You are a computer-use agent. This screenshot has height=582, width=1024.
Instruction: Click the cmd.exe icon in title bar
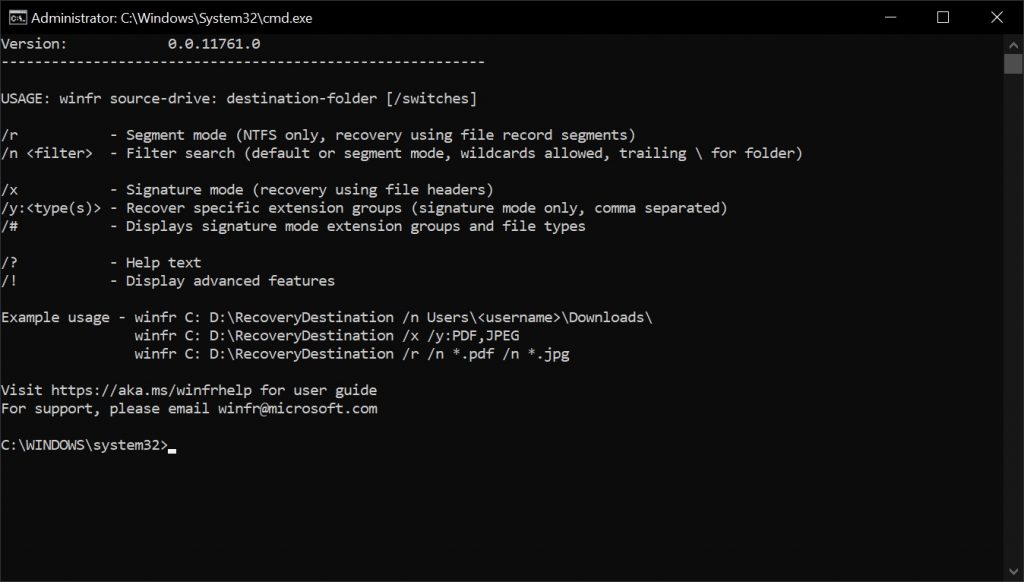[x=16, y=17]
